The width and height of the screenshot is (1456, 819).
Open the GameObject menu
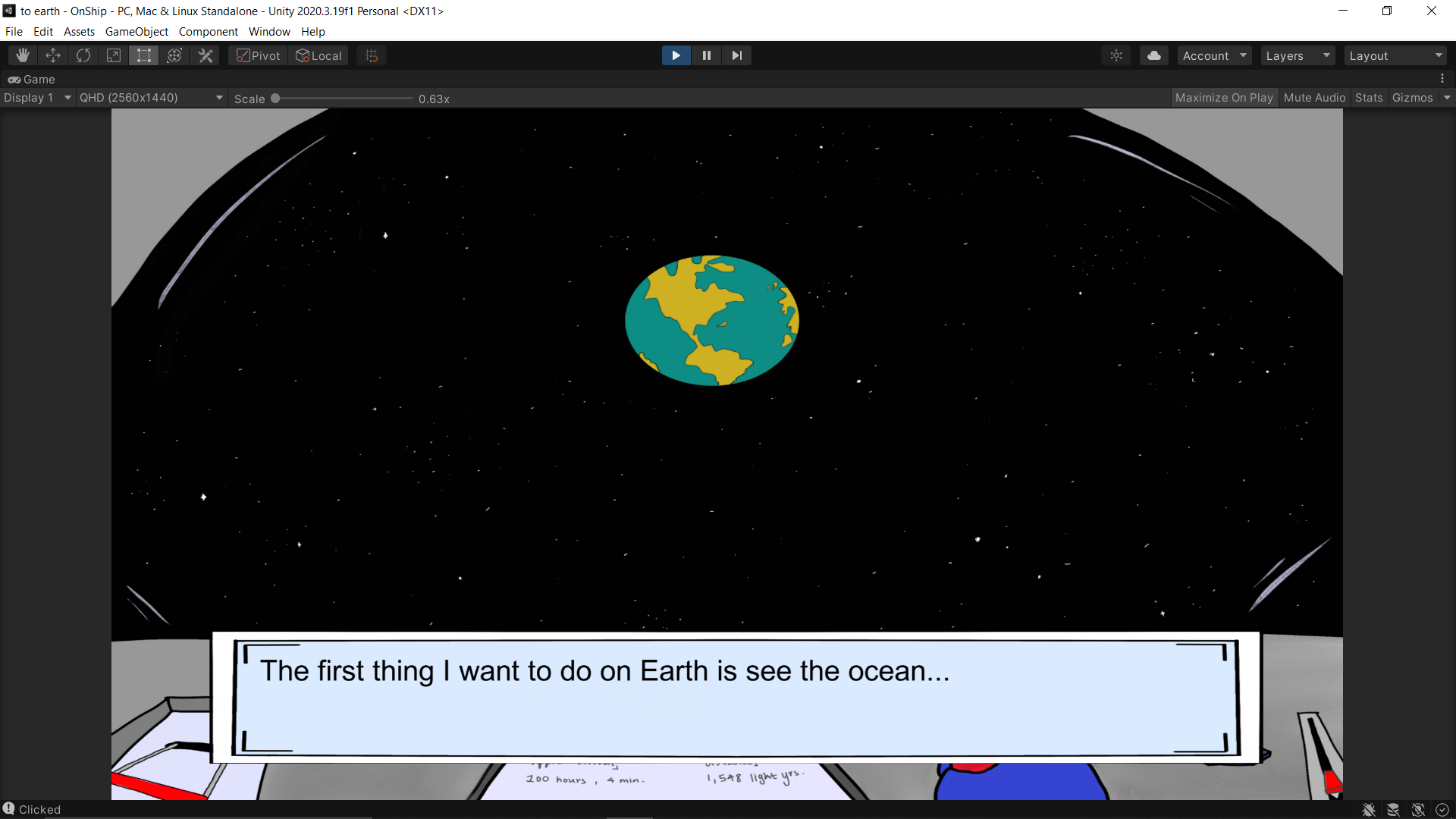point(136,32)
